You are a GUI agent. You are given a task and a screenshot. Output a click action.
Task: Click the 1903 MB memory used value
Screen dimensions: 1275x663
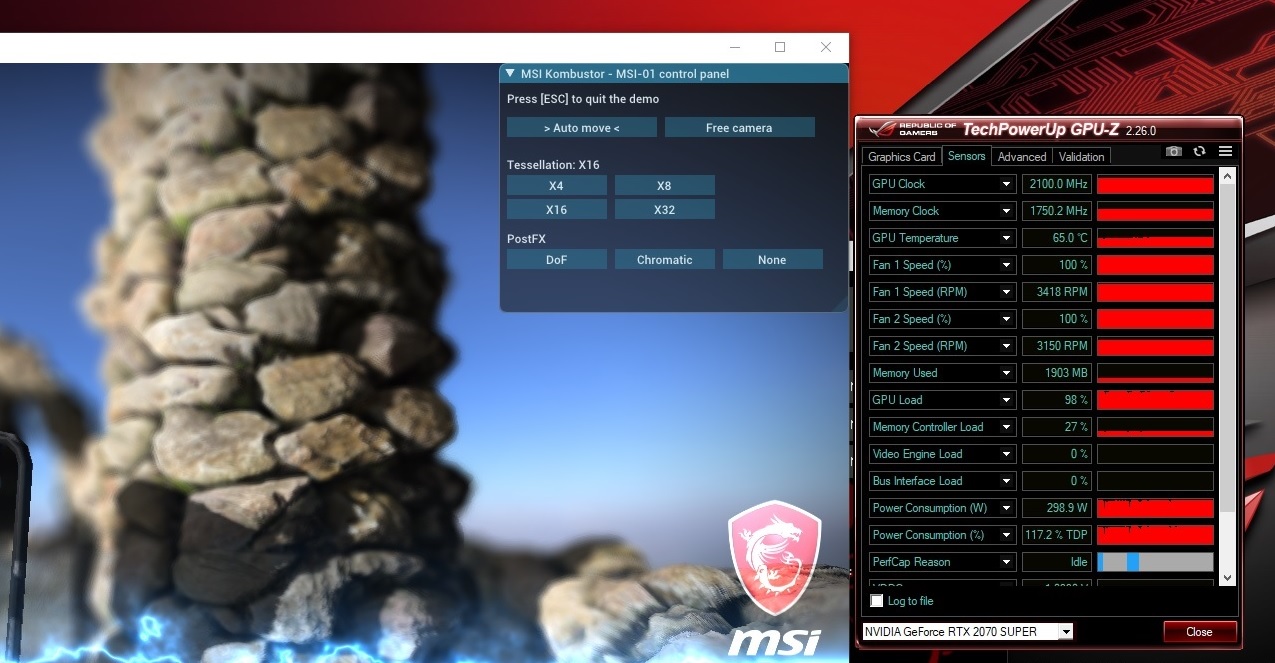[1056, 373]
